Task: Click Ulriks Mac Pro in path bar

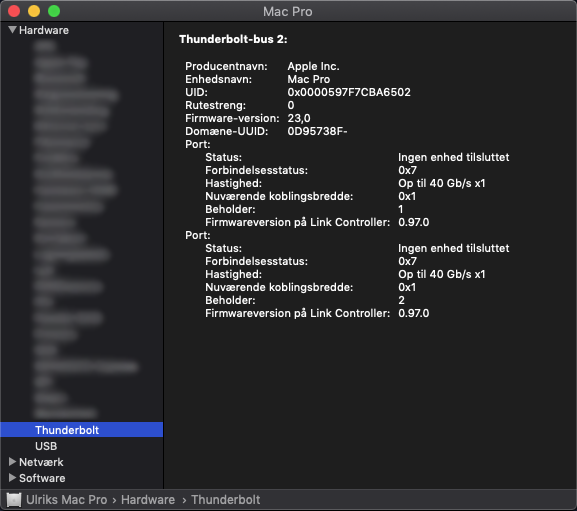Action: click(x=67, y=500)
